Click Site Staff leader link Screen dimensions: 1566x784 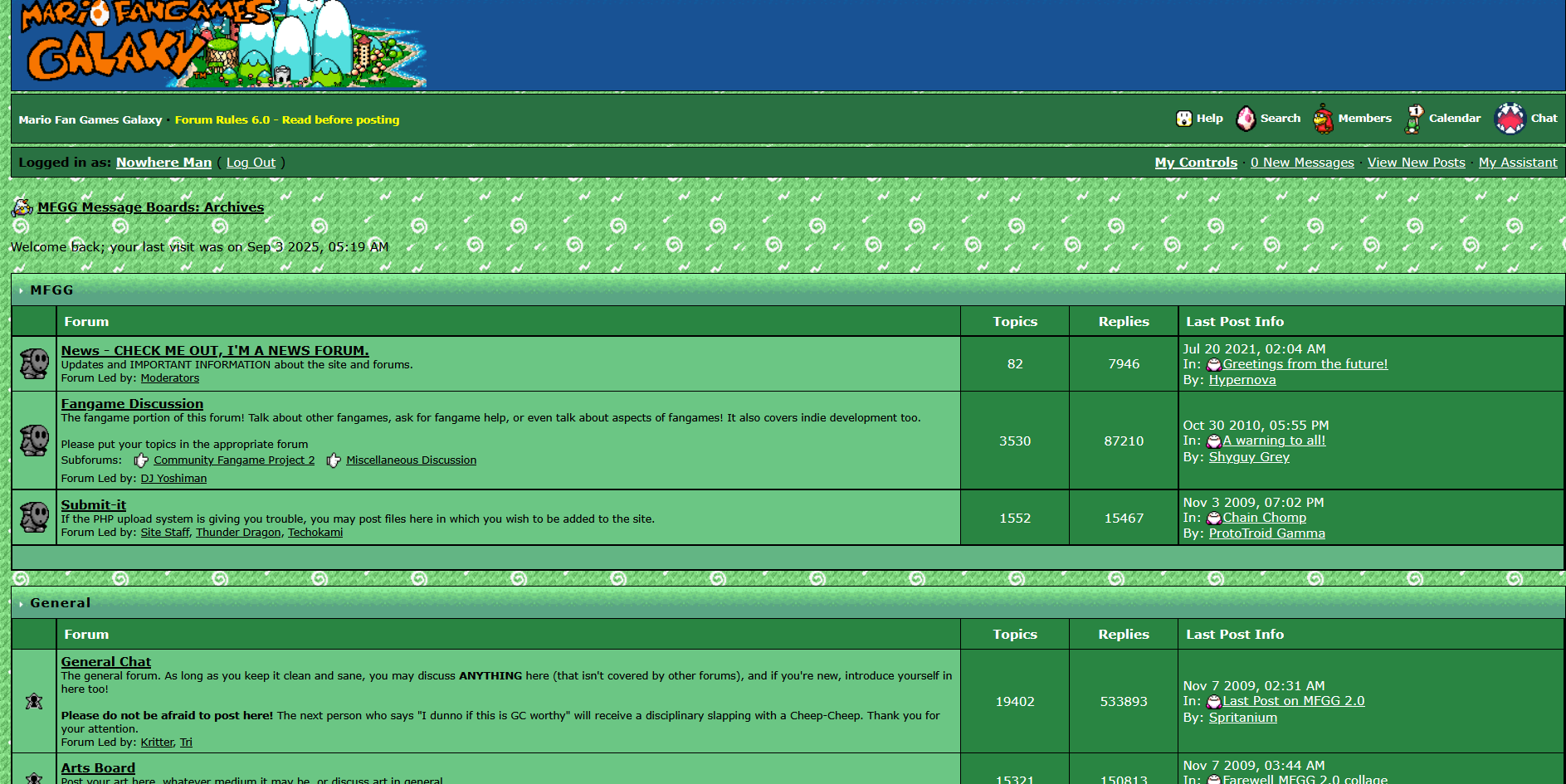pyautogui.click(x=165, y=533)
